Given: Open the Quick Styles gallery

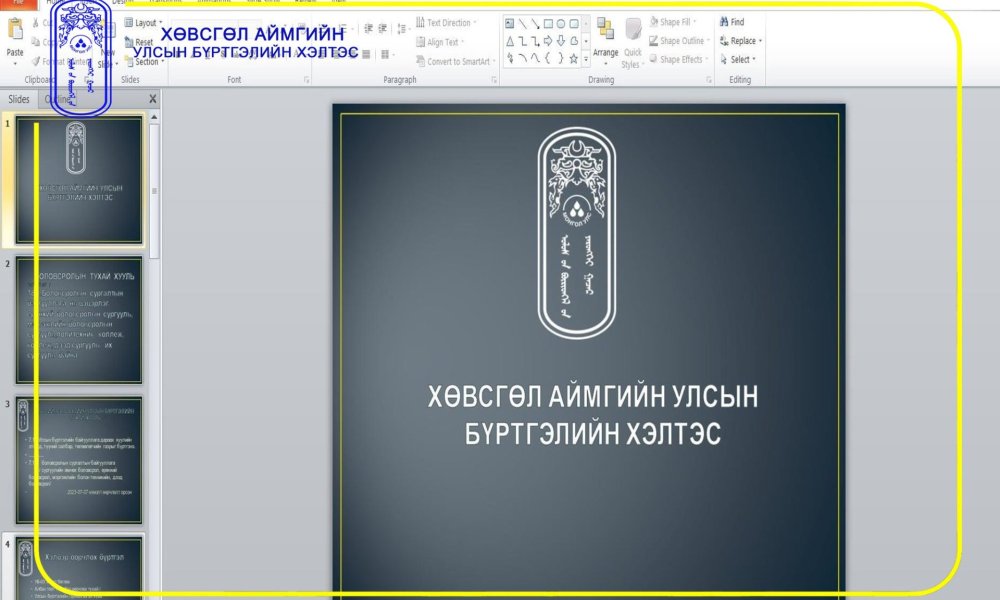Looking at the screenshot, I should 633,43.
